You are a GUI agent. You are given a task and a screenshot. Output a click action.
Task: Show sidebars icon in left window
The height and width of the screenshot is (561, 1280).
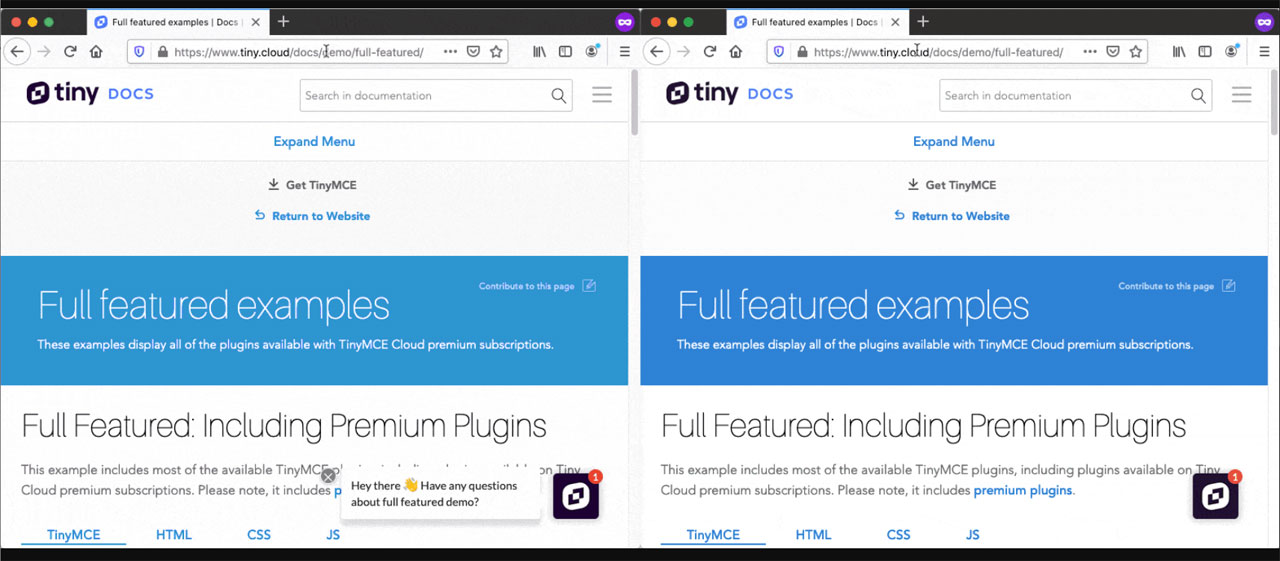565,52
